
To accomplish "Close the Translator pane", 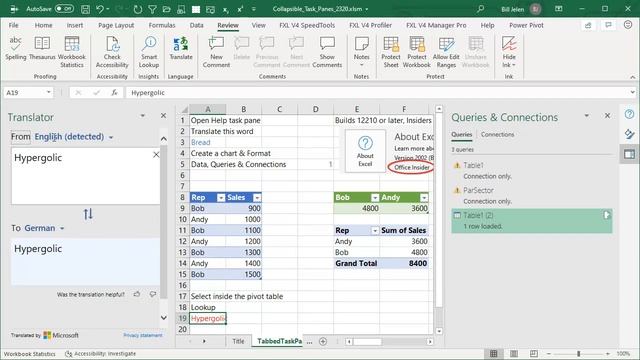I will pos(163,116).
